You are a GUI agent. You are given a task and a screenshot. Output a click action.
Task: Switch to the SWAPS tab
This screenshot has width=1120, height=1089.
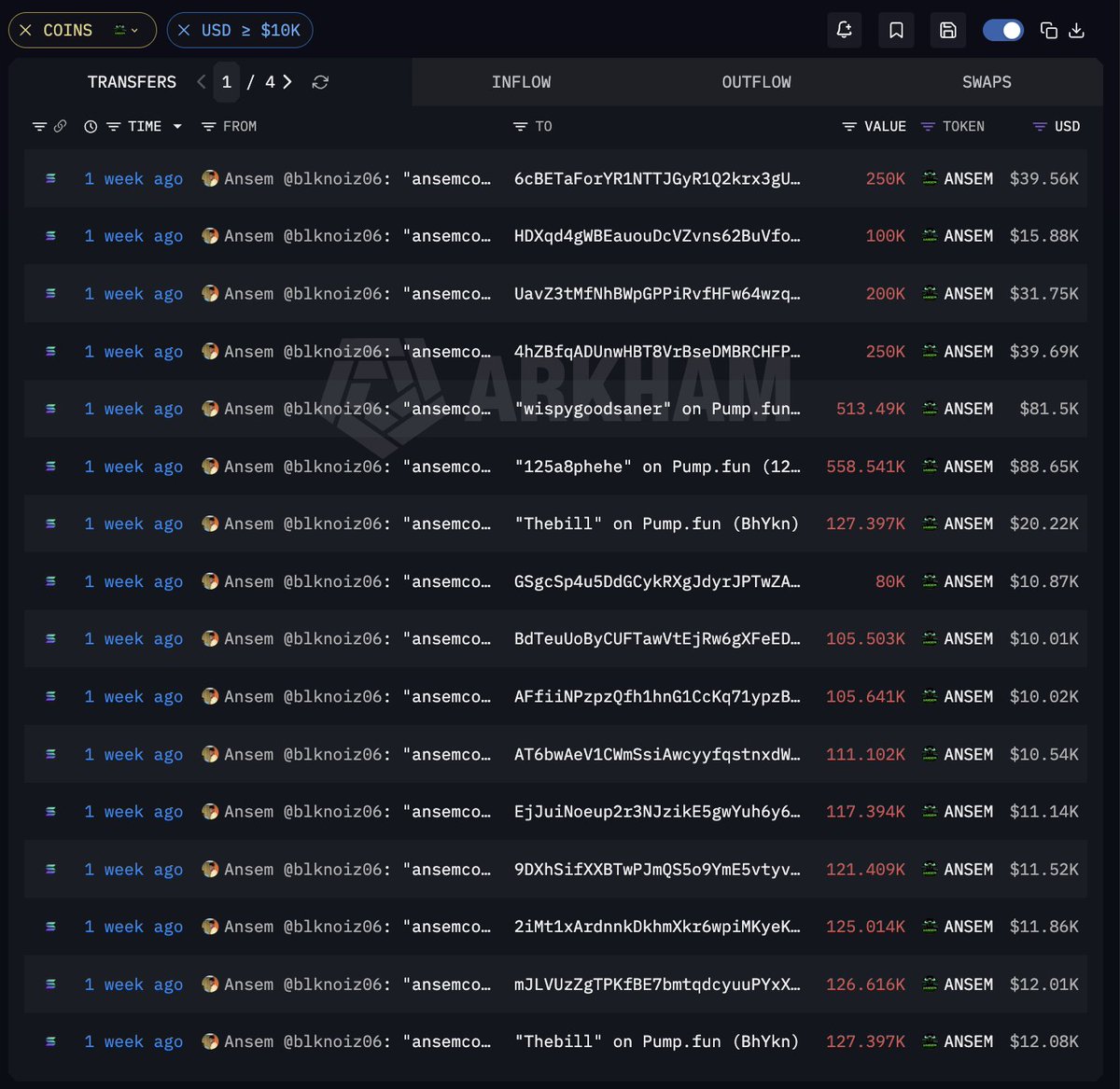click(987, 82)
